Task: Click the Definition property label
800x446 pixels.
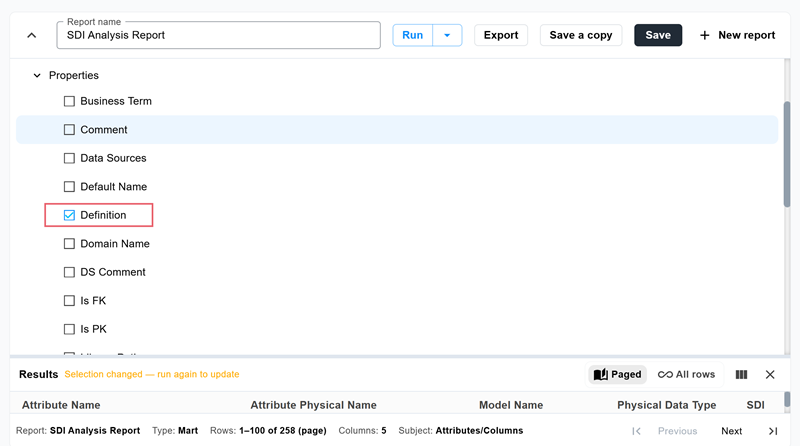Action: click(x=103, y=215)
